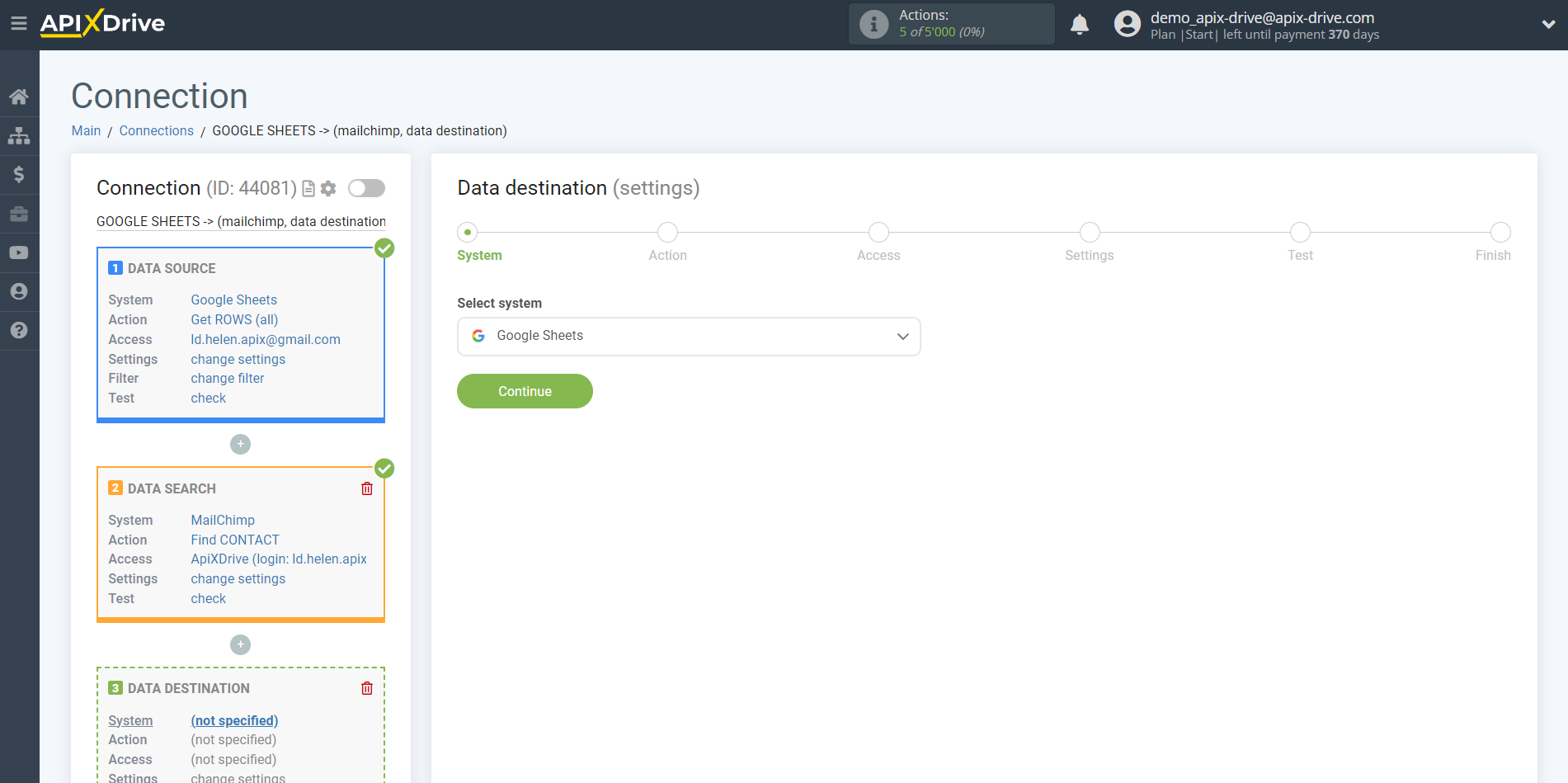Open the Select system dropdown
The image size is (1568, 783).
(689, 337)
